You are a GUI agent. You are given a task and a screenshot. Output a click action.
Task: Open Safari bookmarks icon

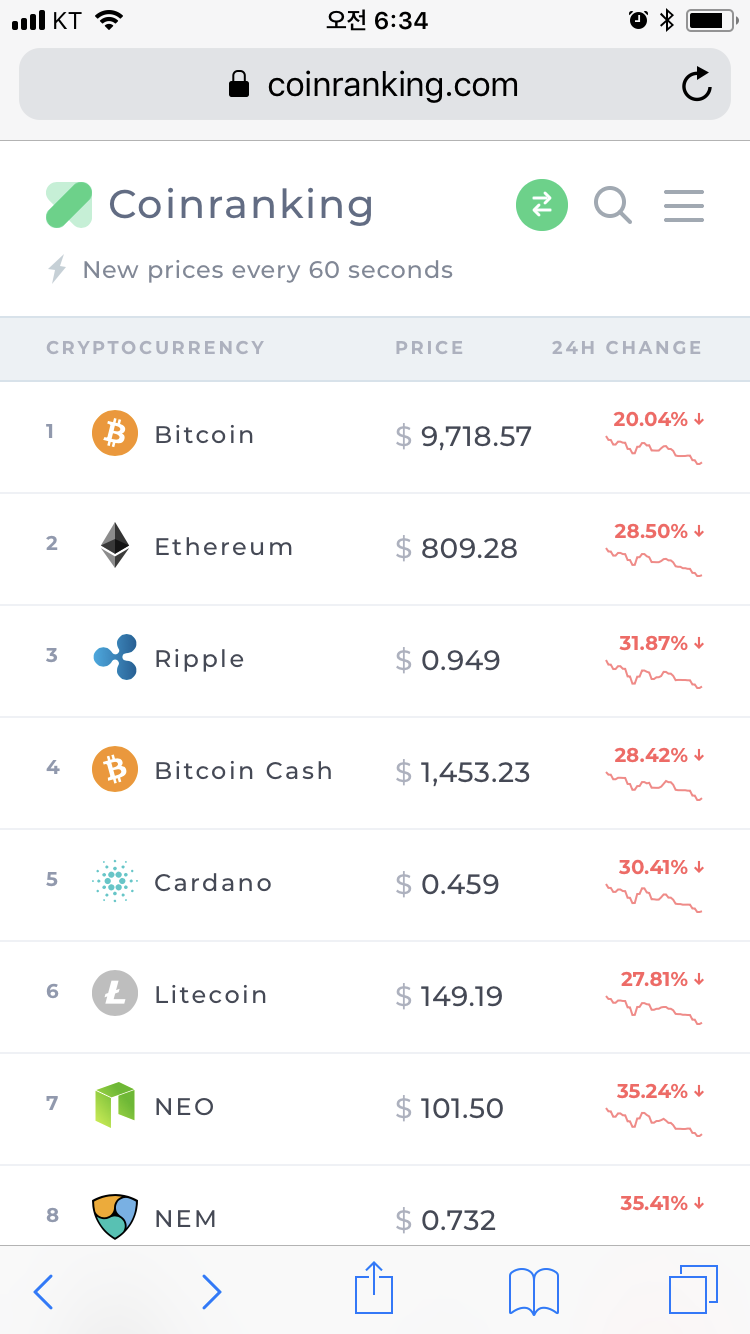[534, 1289]
